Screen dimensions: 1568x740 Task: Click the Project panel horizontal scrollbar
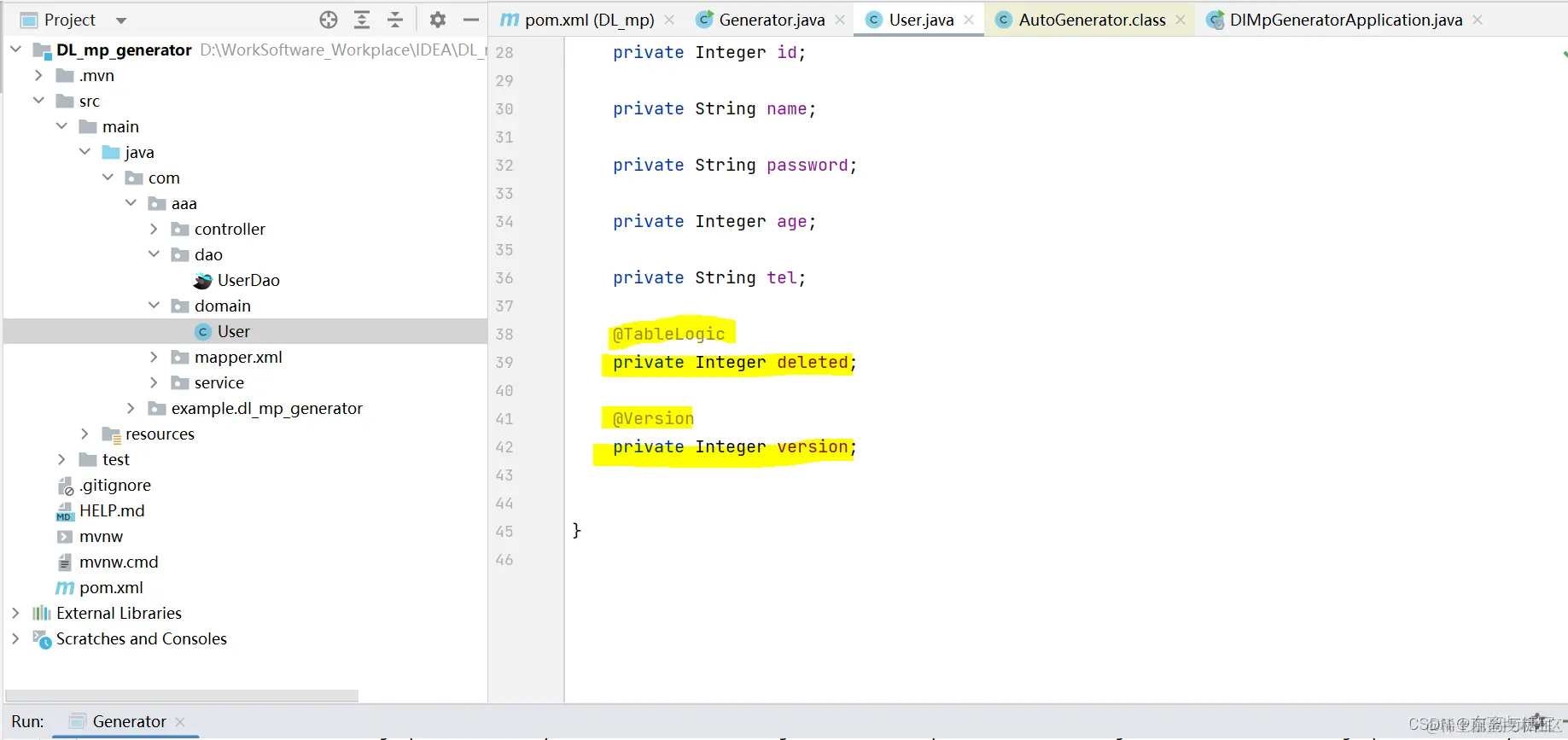(x=182, y=695)
